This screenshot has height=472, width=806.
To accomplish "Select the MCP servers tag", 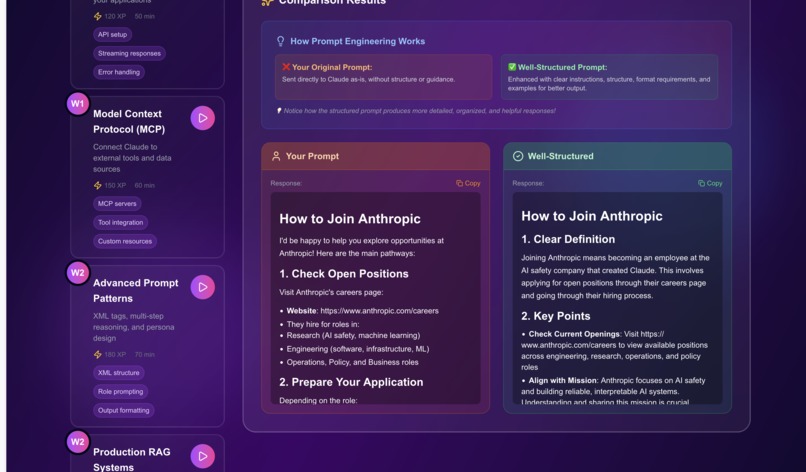I will (x=117, y=204).
